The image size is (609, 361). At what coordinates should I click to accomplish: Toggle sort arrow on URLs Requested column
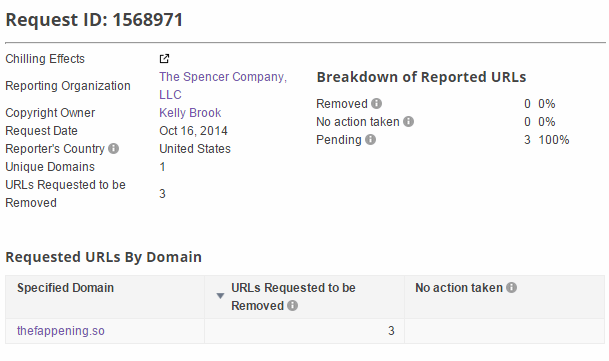pyautogui.click(x=220, y=296)
